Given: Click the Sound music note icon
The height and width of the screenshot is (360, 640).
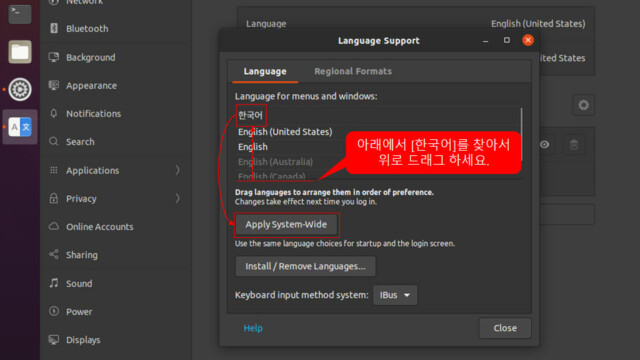Looking at the screenshot, I should [54, 283].
